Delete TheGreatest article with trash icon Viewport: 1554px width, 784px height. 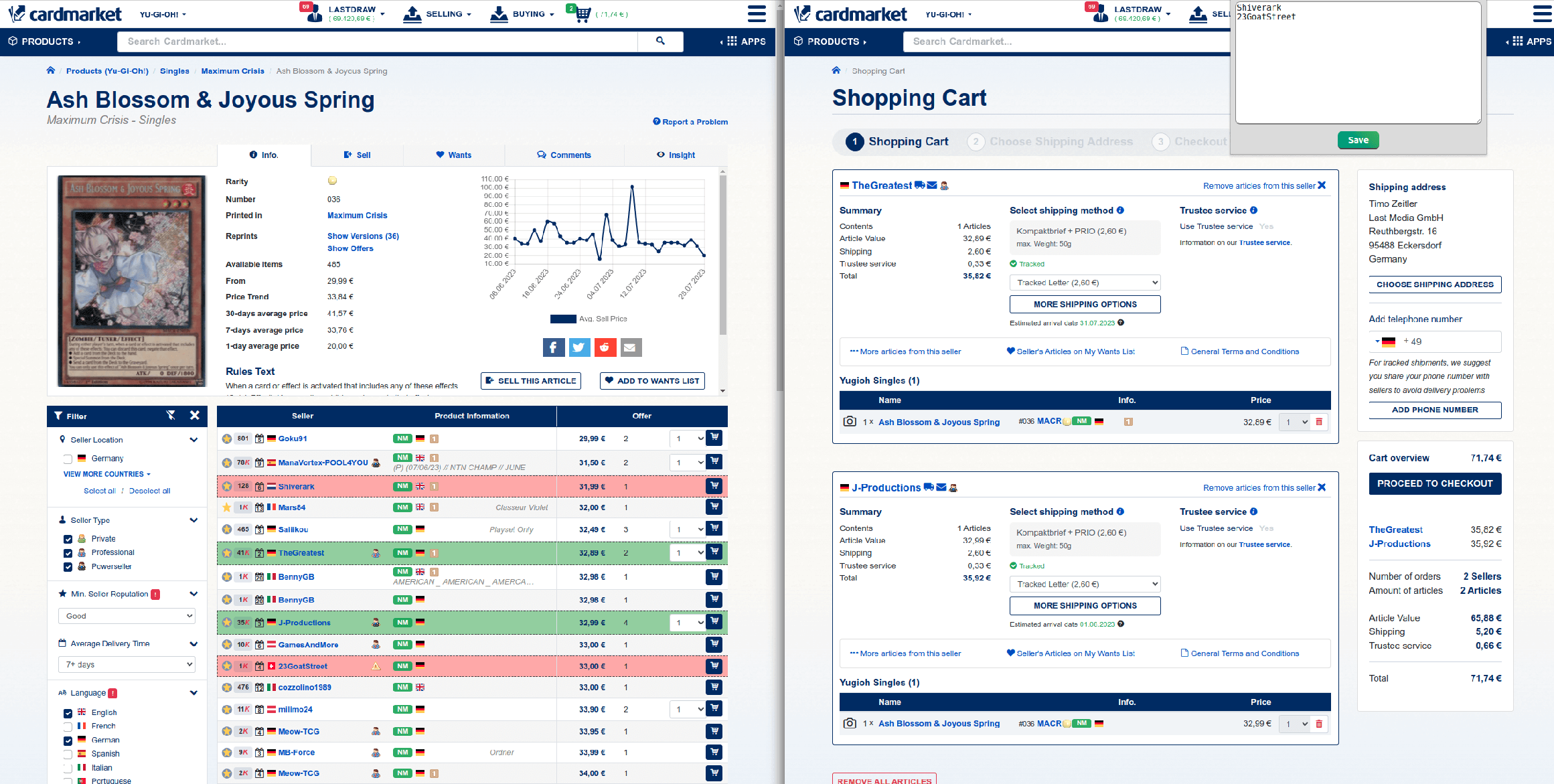(x=1319, y=422)
